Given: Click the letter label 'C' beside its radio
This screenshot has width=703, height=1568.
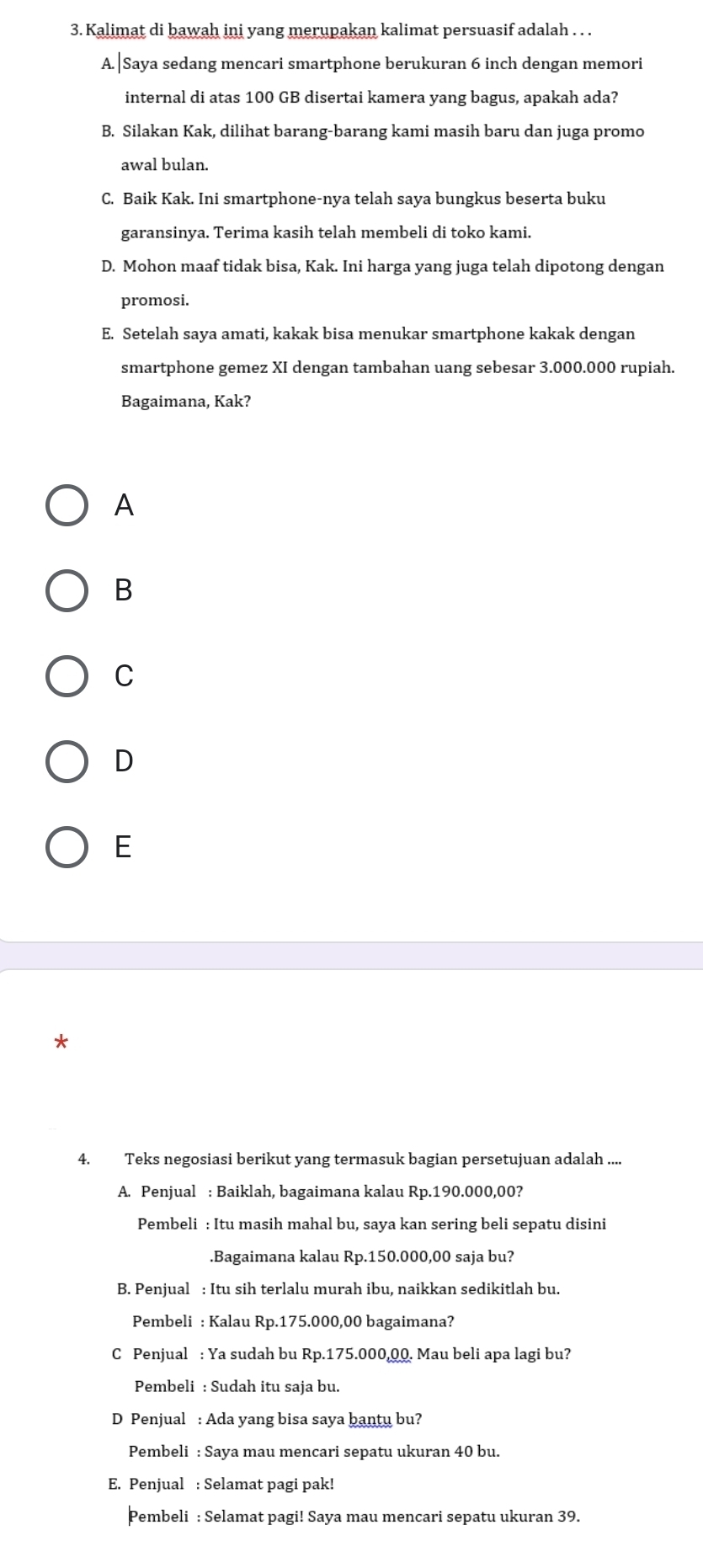Looking at the screenshot, I should click(124, 675).
